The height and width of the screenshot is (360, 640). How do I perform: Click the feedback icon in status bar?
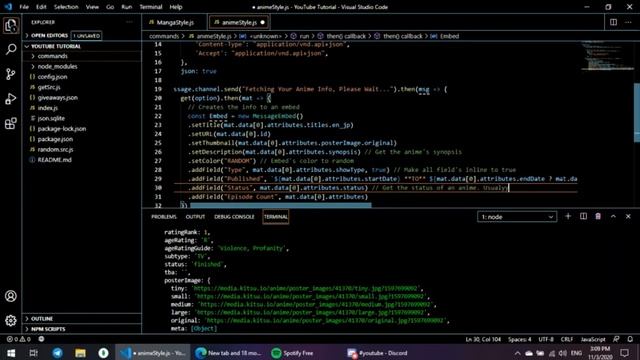point(616,339)
